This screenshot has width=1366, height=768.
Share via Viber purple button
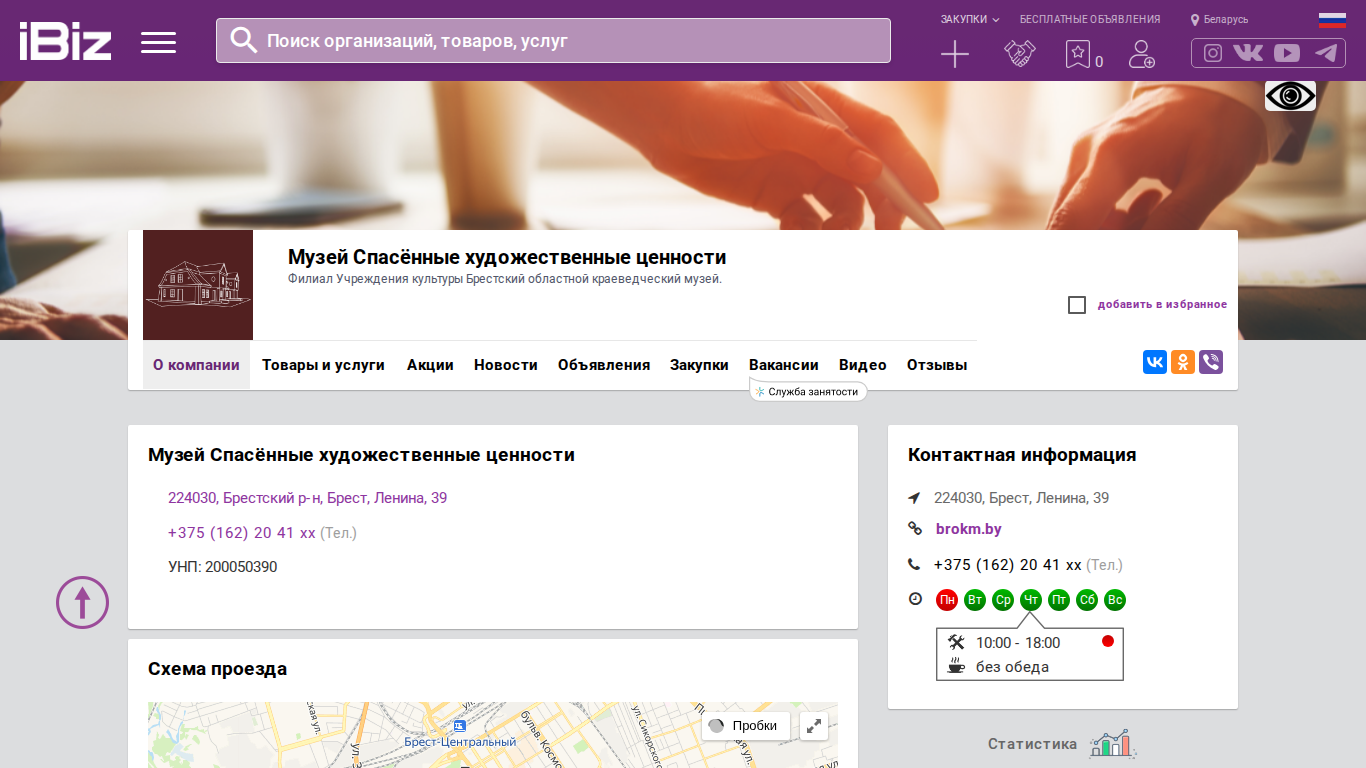(1211, 362)
